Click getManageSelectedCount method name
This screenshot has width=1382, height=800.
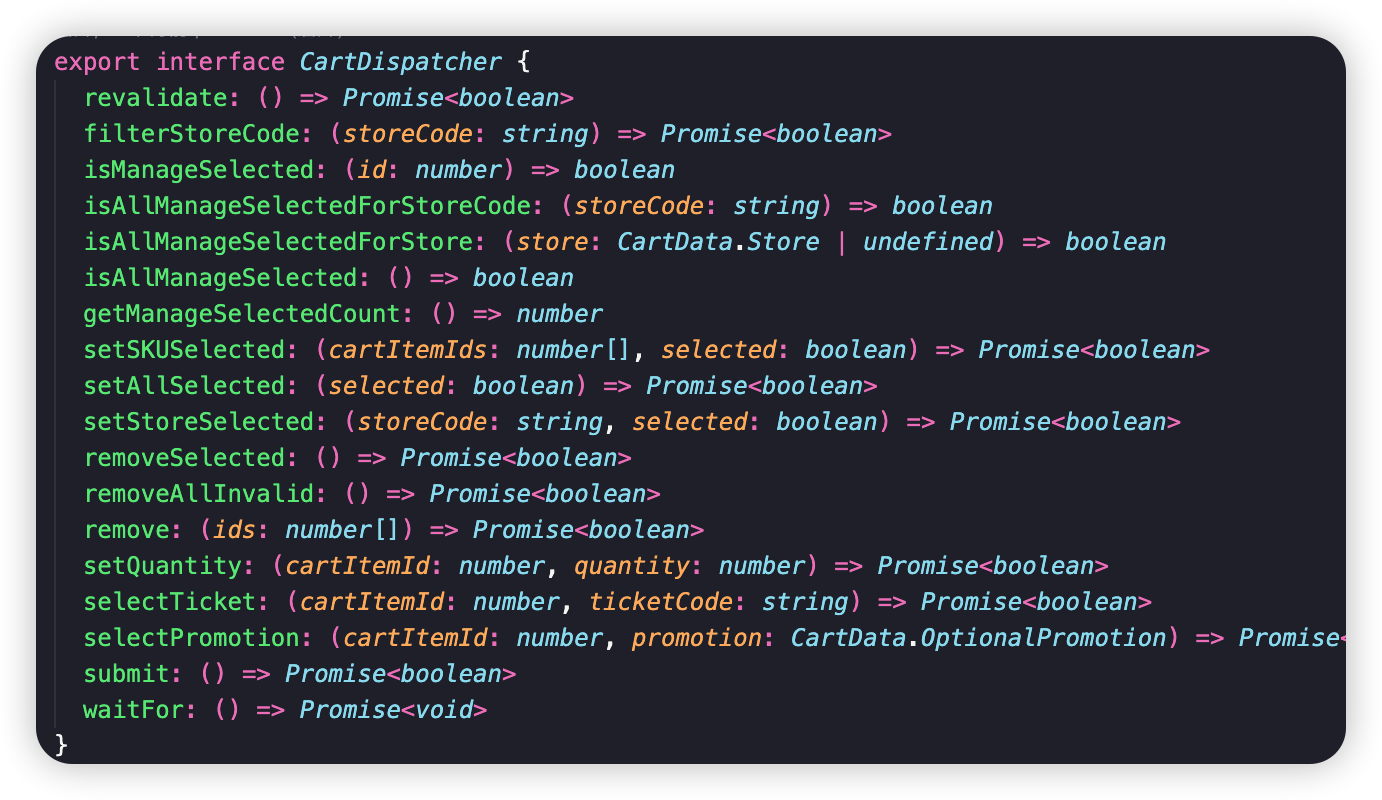pos(241,314)
